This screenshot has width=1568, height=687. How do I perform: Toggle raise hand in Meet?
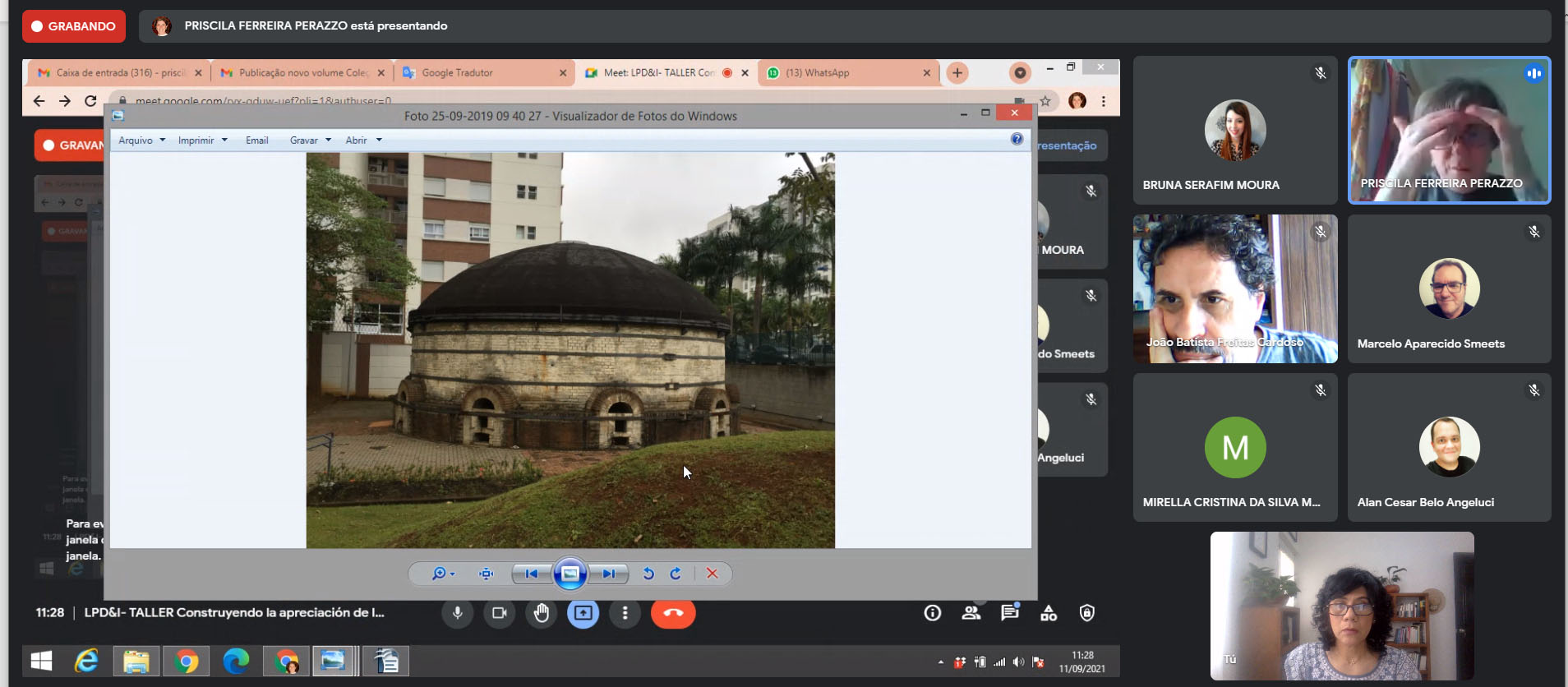point(542,613)
